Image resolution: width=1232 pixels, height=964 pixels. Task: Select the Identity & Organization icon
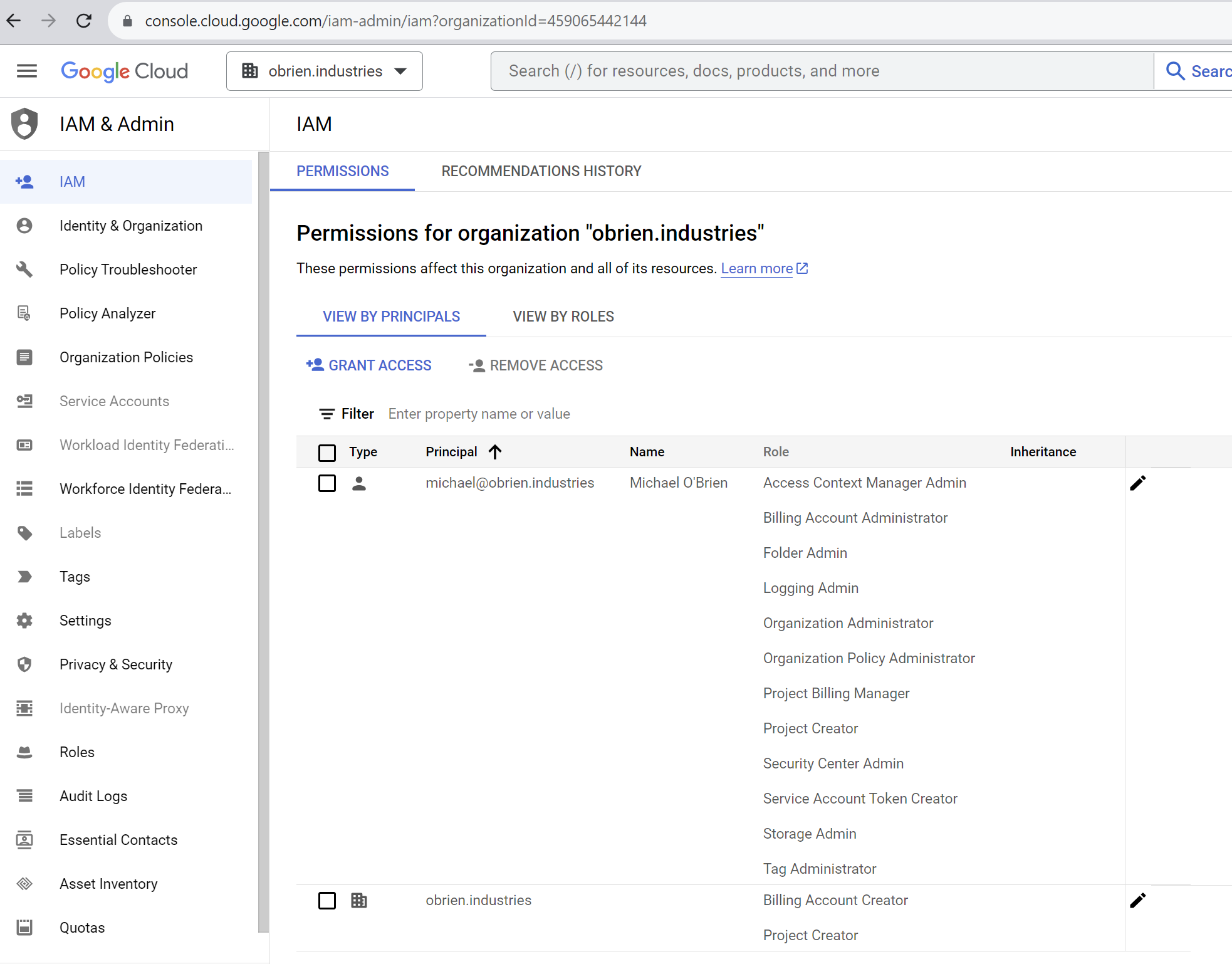click(25, 226)
